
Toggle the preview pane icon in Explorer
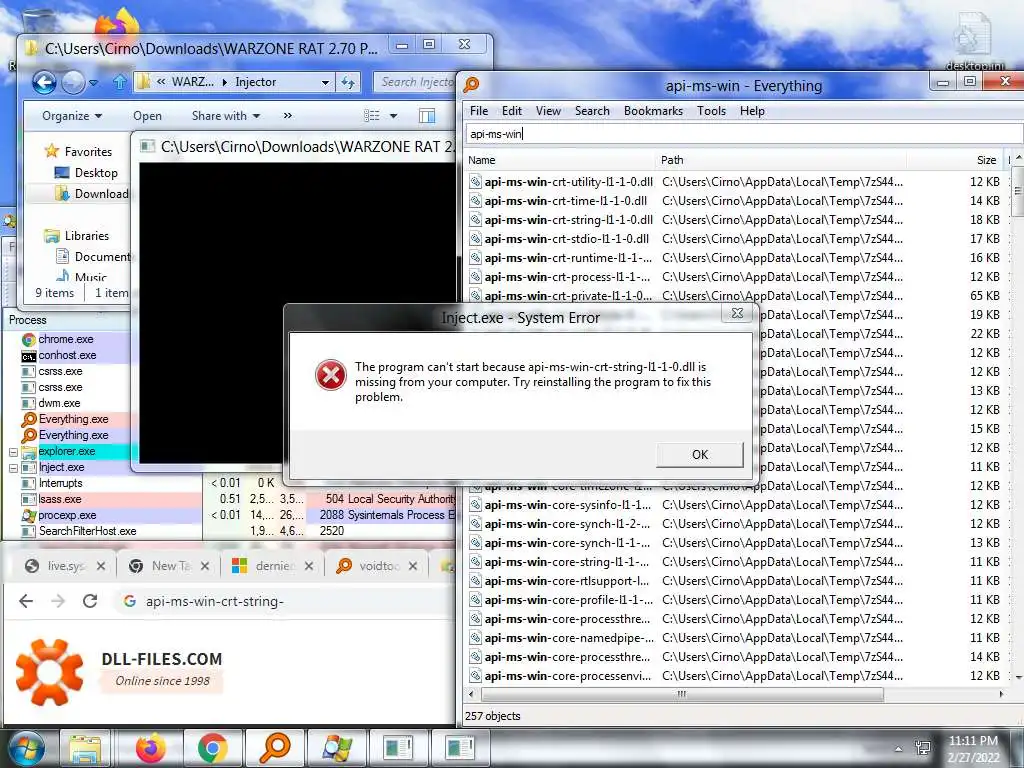pyautogui.click(x=427, y=116)
